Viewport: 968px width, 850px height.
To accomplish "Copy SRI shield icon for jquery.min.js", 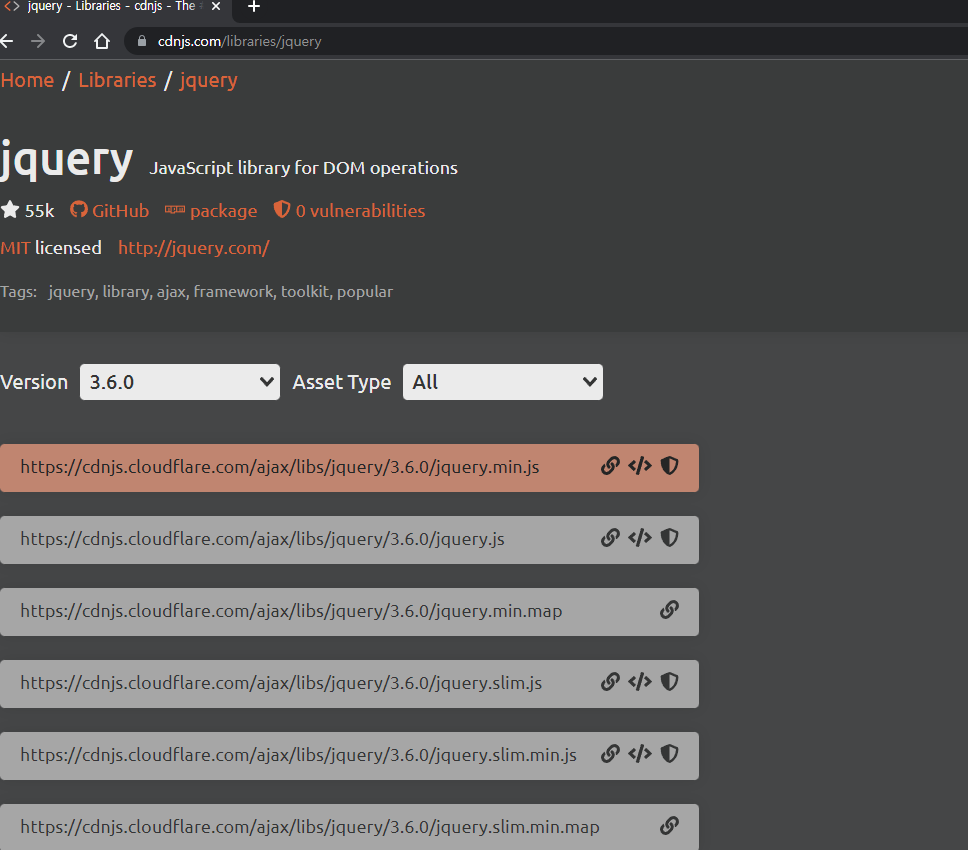I will (x=669, y=466).
